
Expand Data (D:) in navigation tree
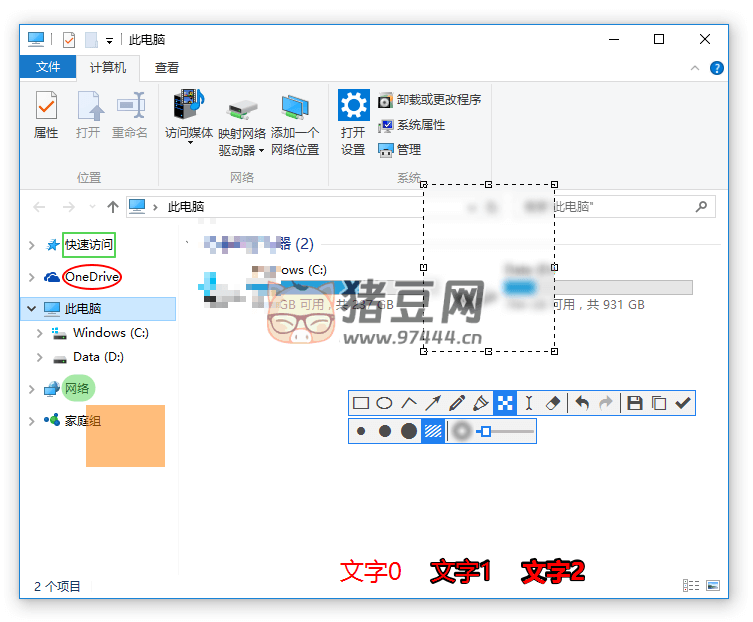pos(39,357)
